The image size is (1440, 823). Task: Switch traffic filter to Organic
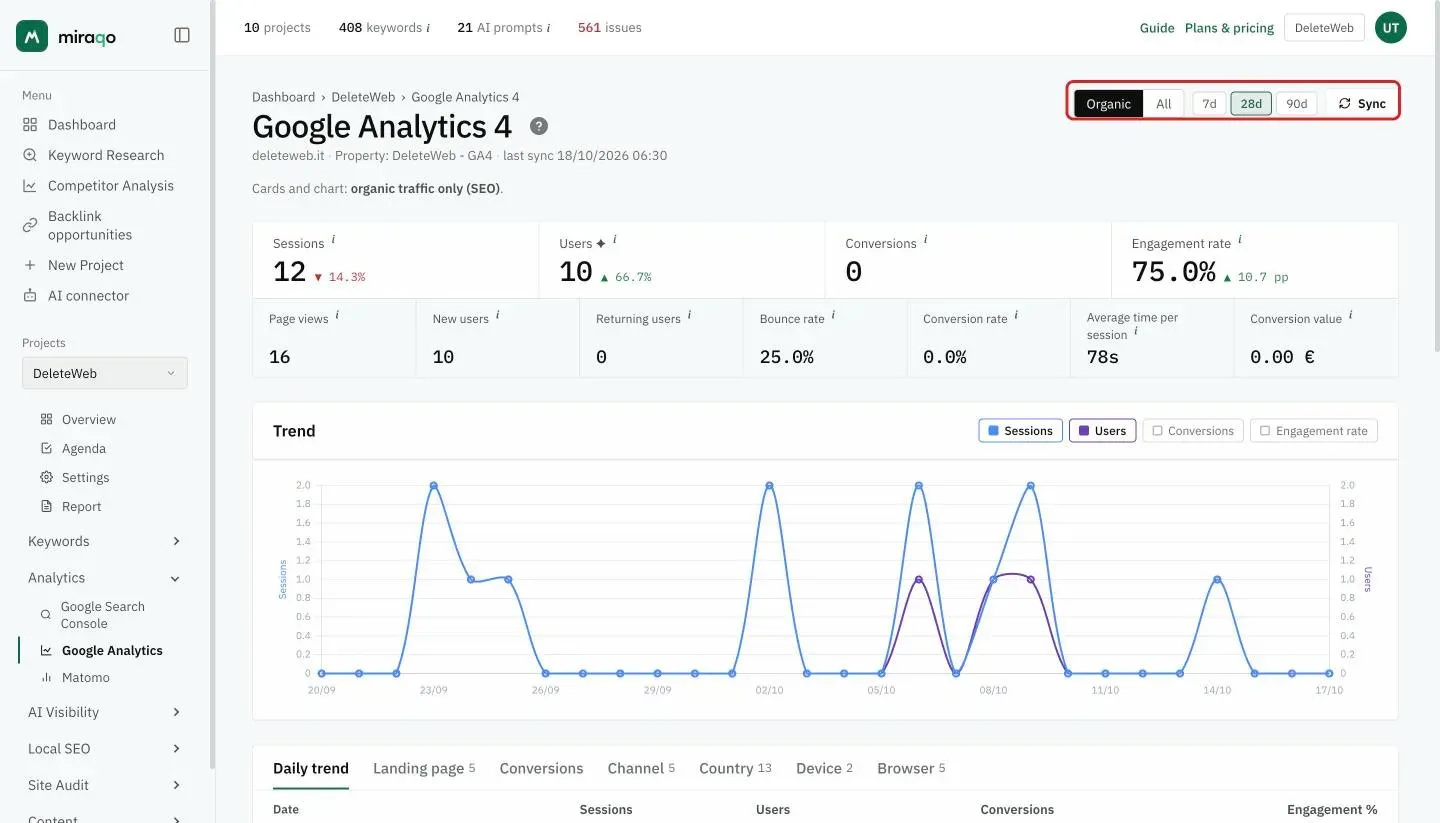pos(1108,104)
